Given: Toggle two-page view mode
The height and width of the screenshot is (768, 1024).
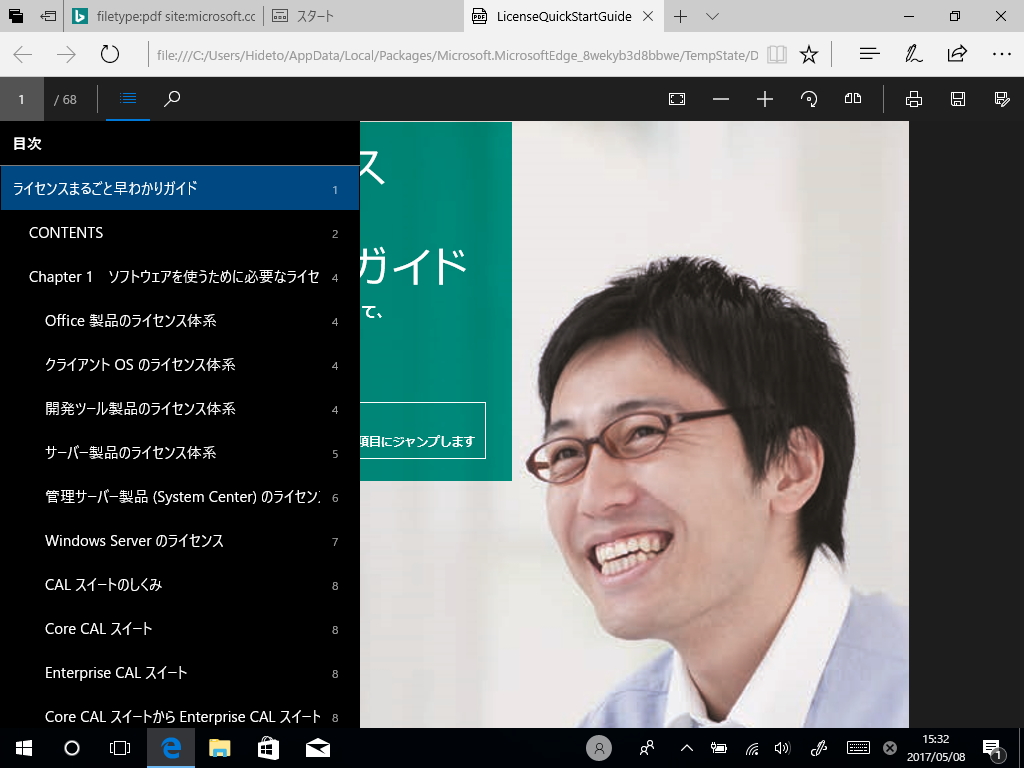Looking at the screenshot, I should 852,99.
